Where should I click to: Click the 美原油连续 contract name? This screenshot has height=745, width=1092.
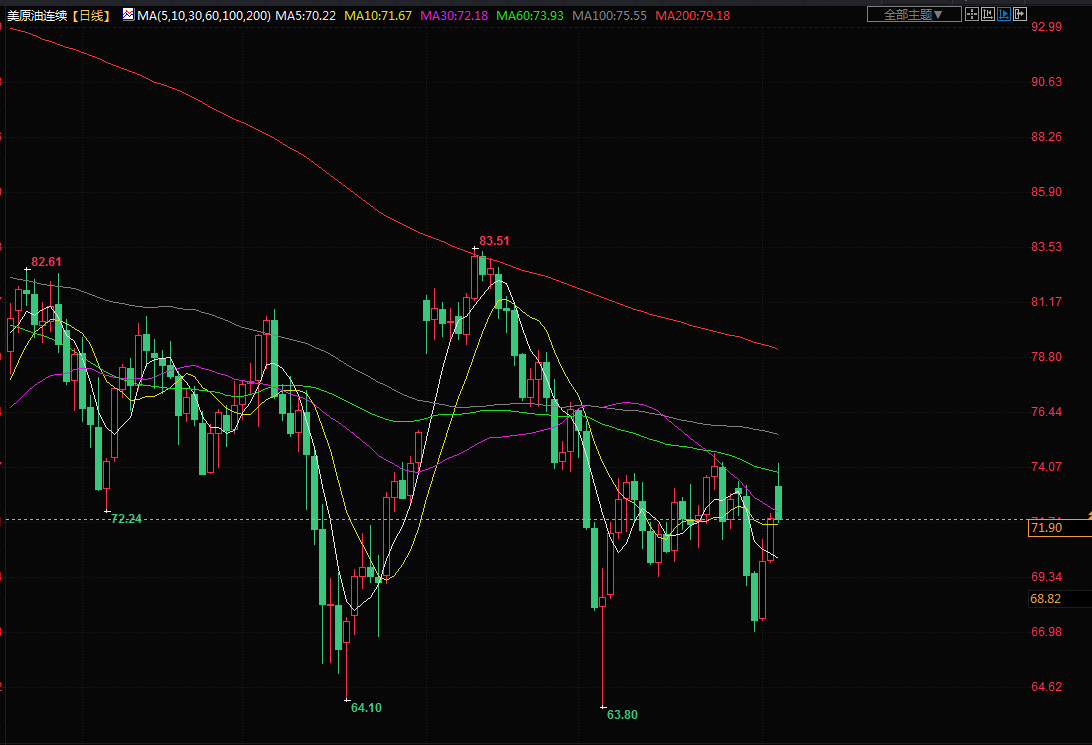tap(37, 15)
